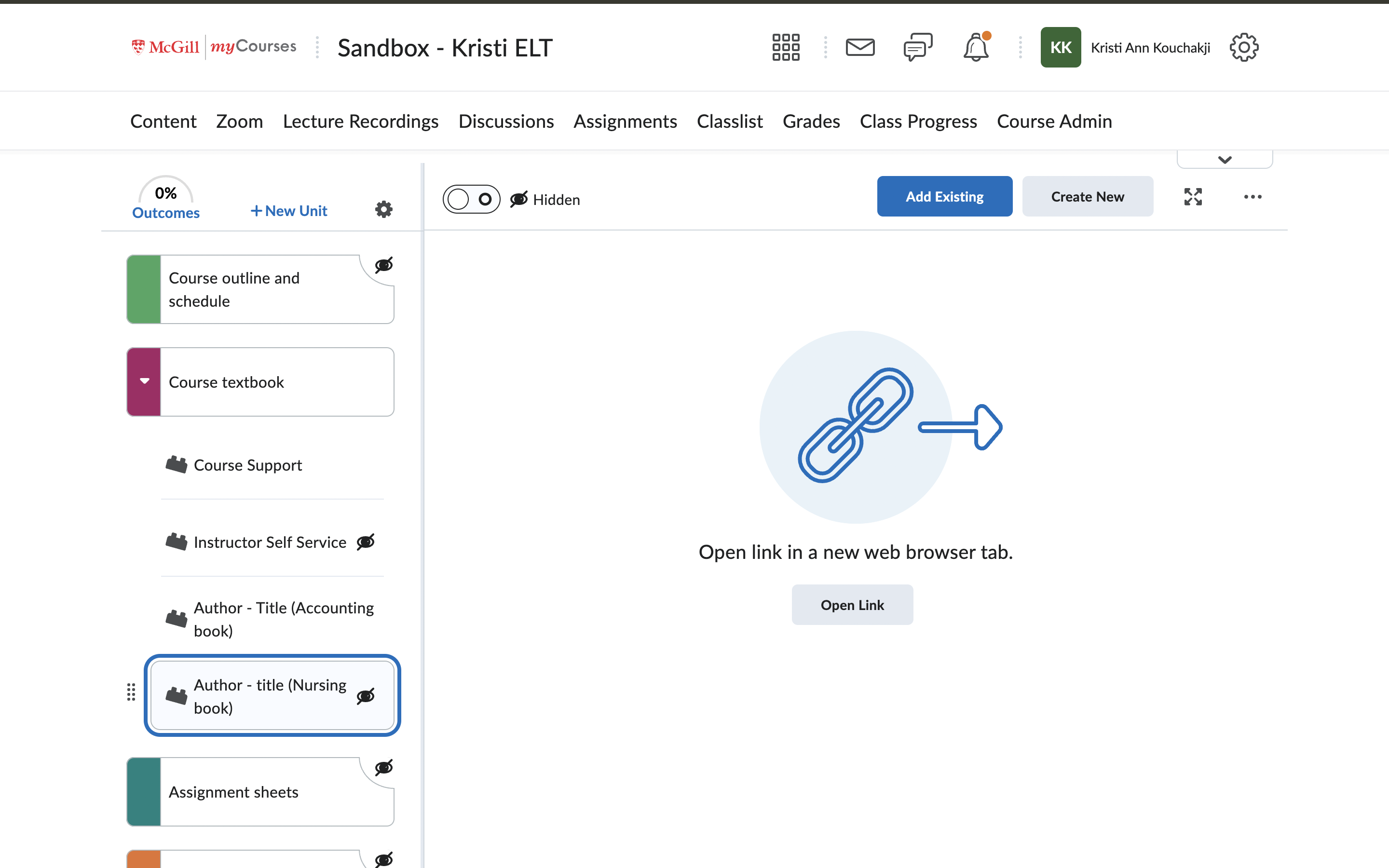Open the admin tools gear in header
Screen dimensions: 1389x868
tap(1244, 47)
